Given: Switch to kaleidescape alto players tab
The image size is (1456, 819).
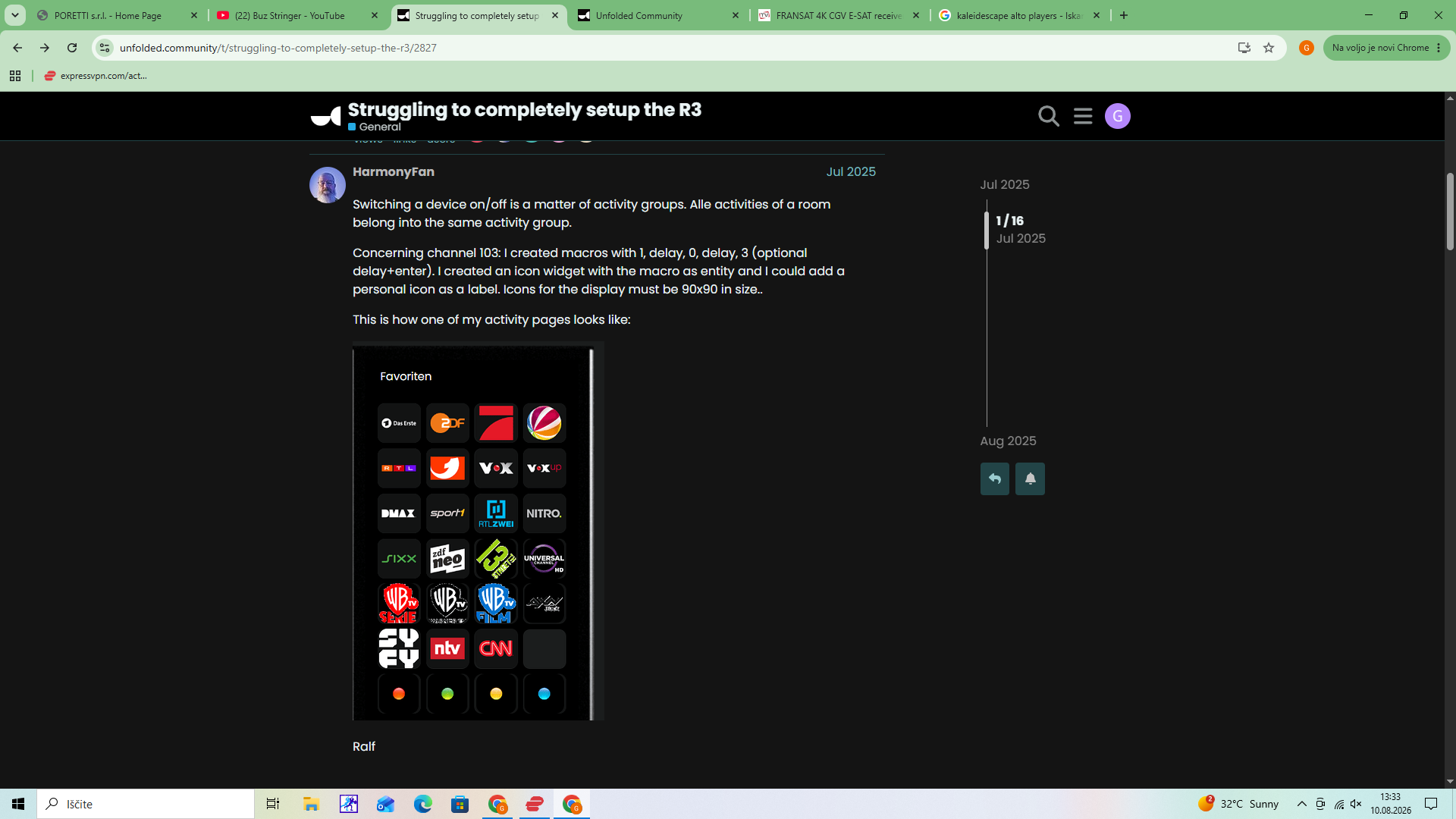Looking at the screenshot, I should 1020,15.
